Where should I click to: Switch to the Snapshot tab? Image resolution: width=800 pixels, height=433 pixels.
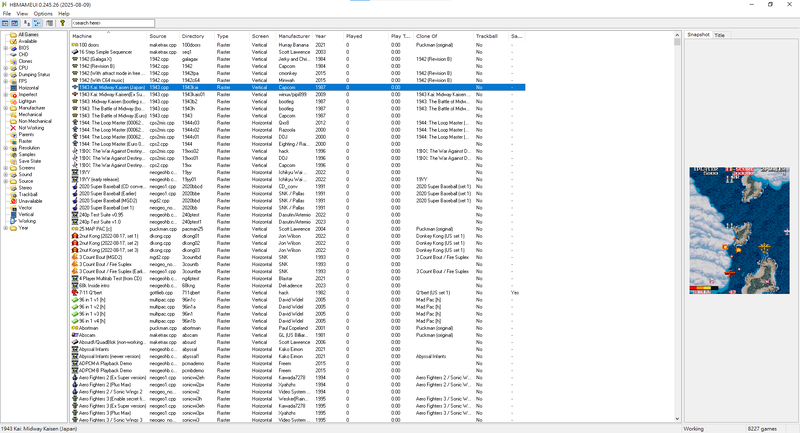pyautogui.click(x=698, y=35)
